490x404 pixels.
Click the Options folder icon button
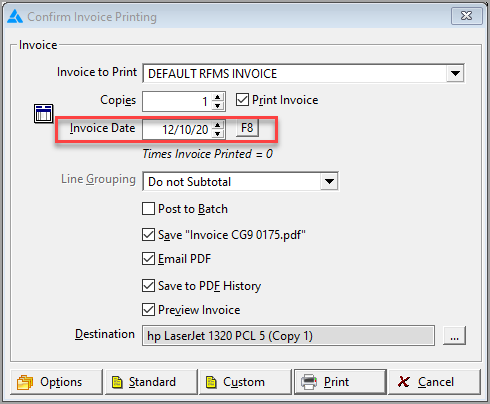click(25, 382)
